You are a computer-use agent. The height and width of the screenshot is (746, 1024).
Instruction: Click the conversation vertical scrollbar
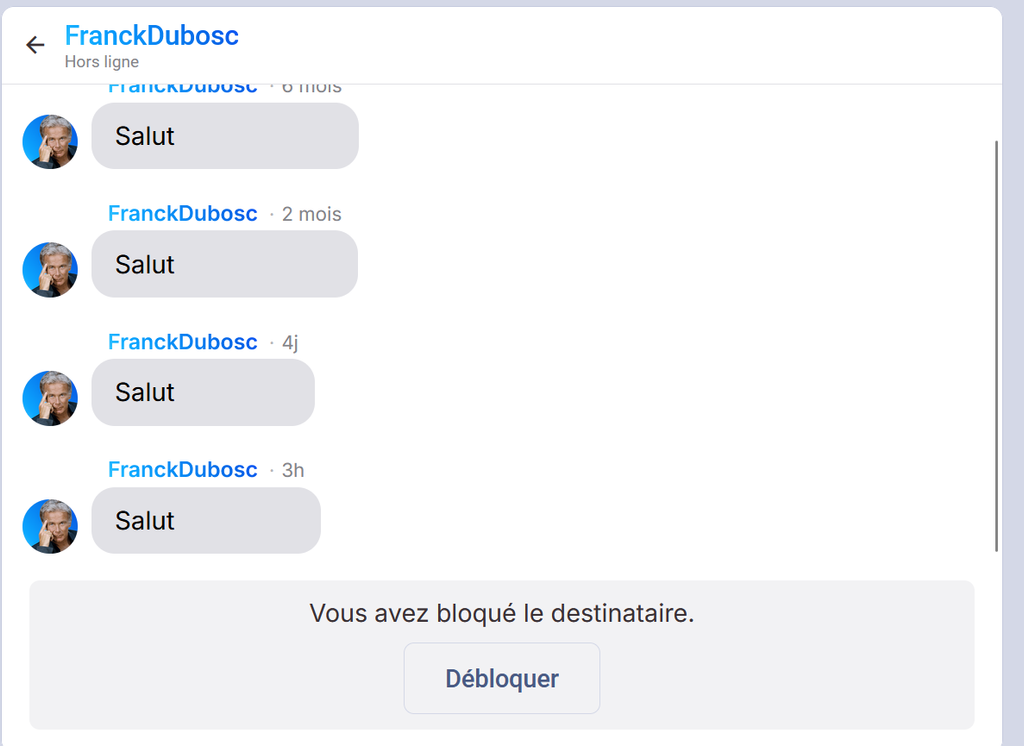997,346
